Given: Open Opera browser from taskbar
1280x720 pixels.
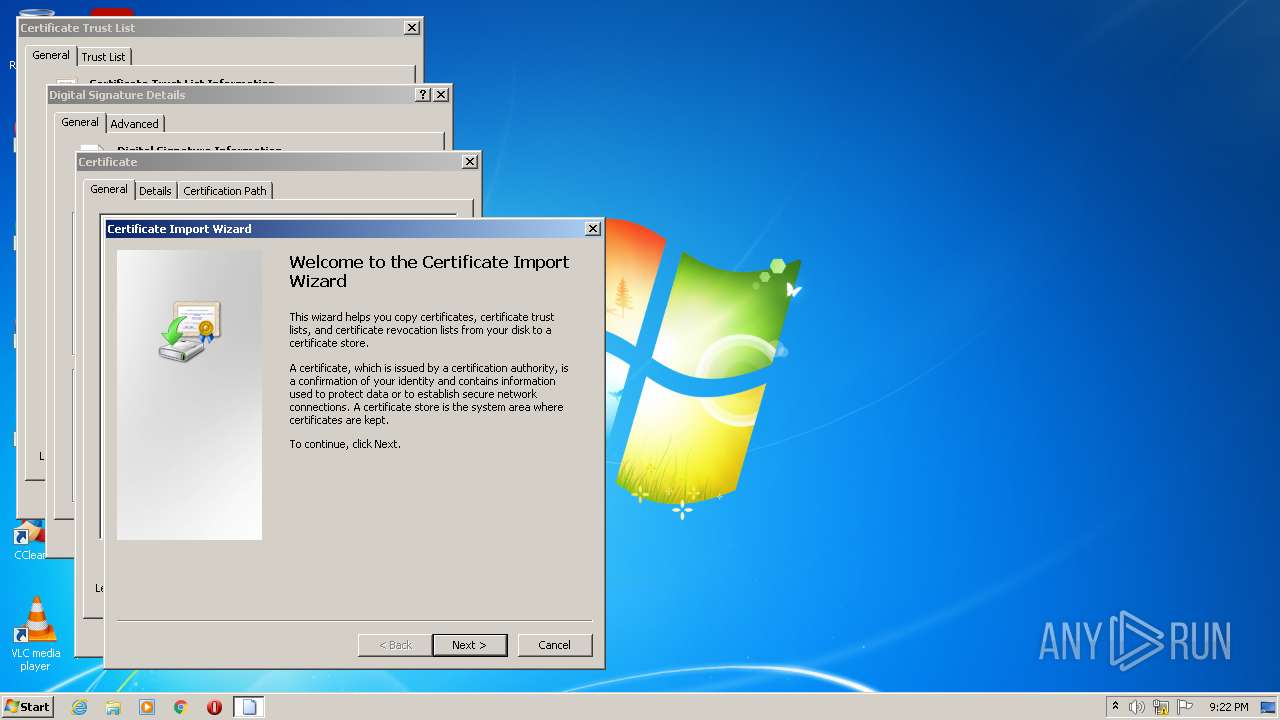Looking at the screenshot, I should pos(214,707).
